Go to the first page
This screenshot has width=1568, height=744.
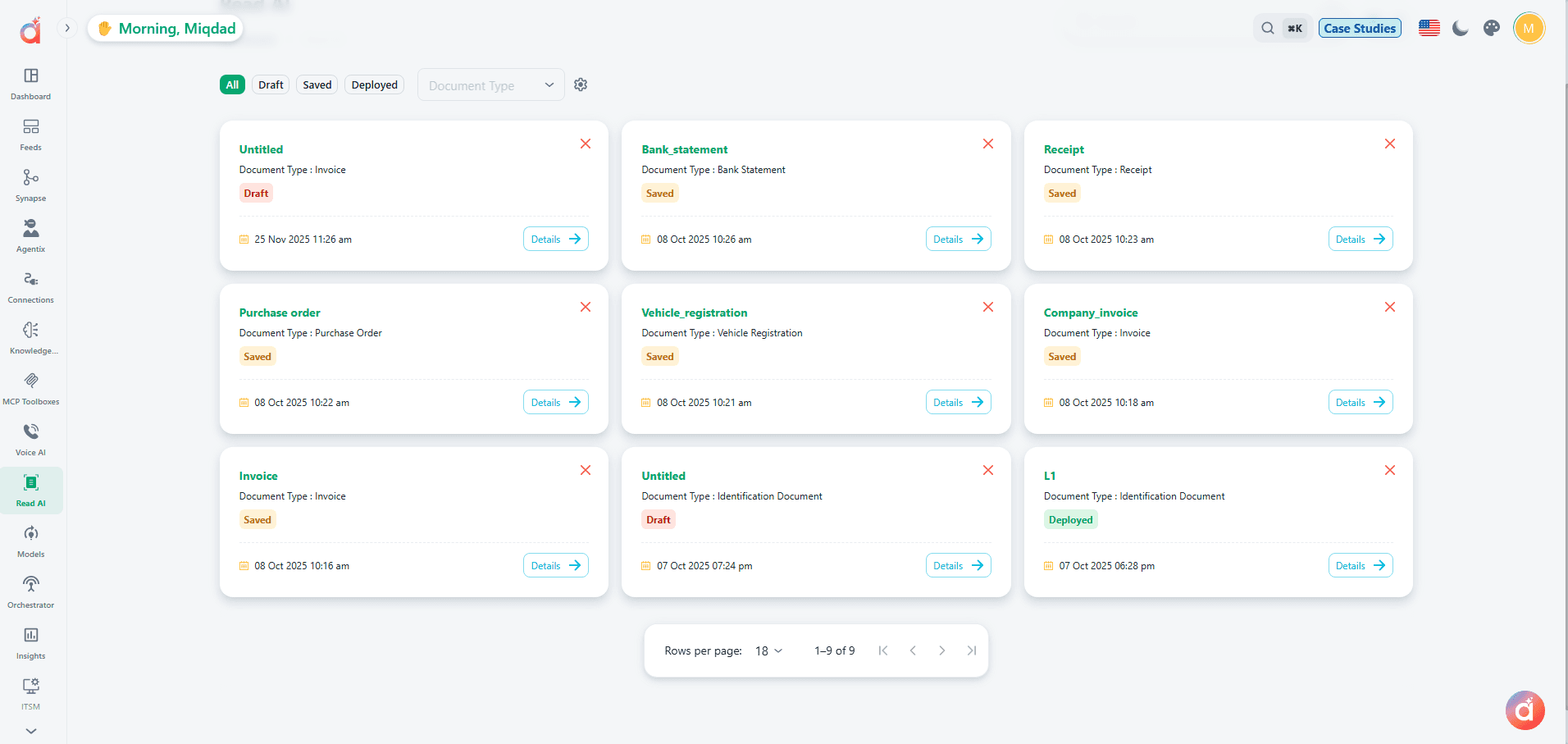(x=883, y=650)
